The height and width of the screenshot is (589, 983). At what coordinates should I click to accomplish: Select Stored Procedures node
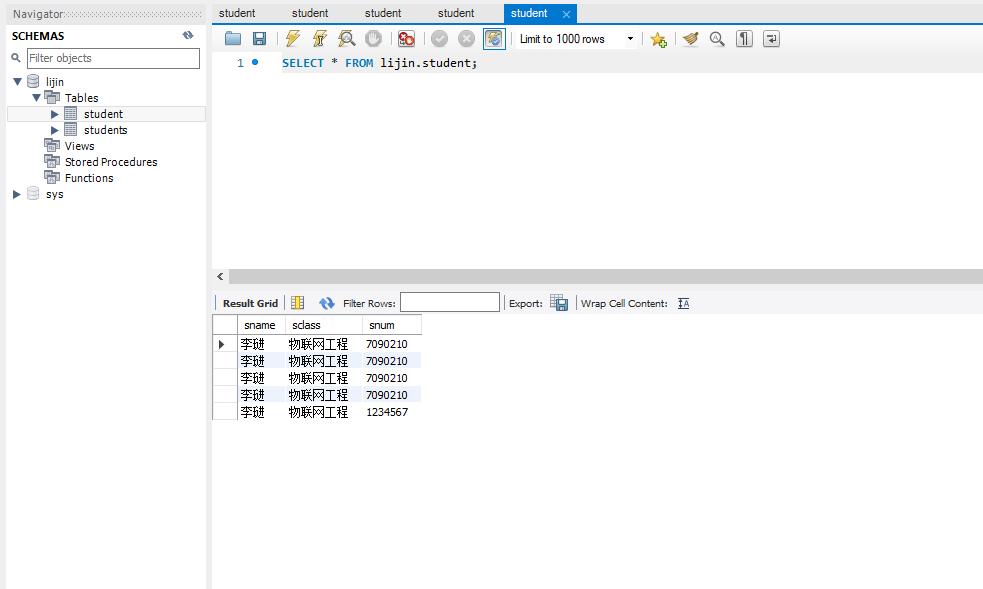coord(111,162)
